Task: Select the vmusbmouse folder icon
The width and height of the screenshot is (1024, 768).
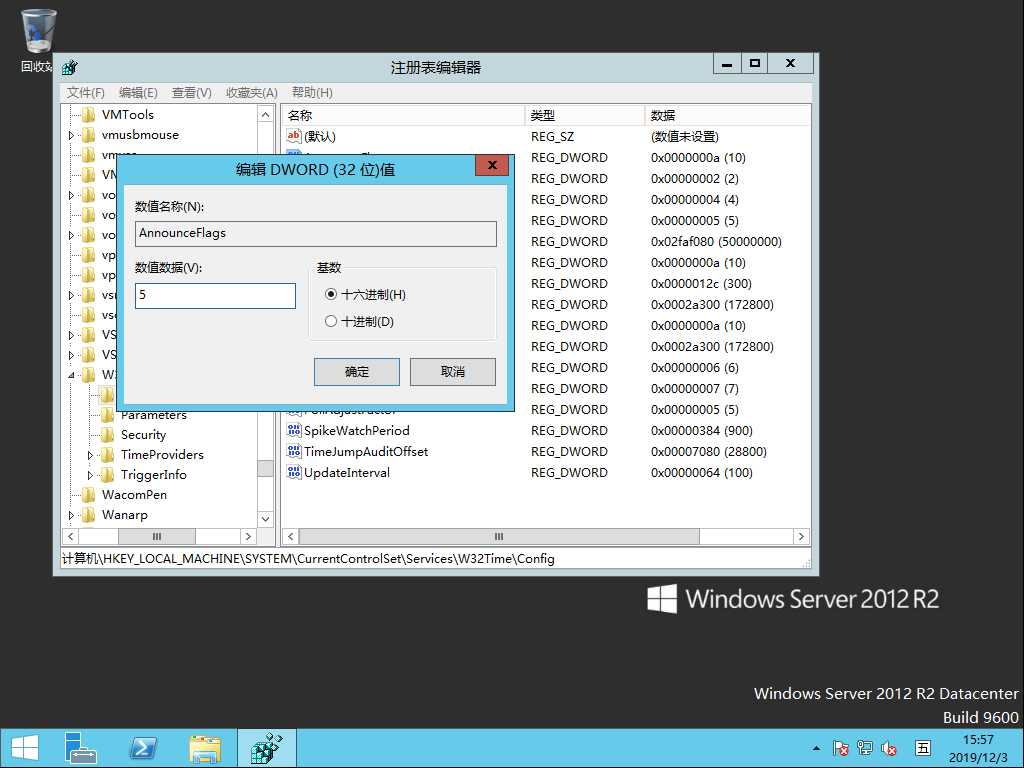Action: pos(89,135)
